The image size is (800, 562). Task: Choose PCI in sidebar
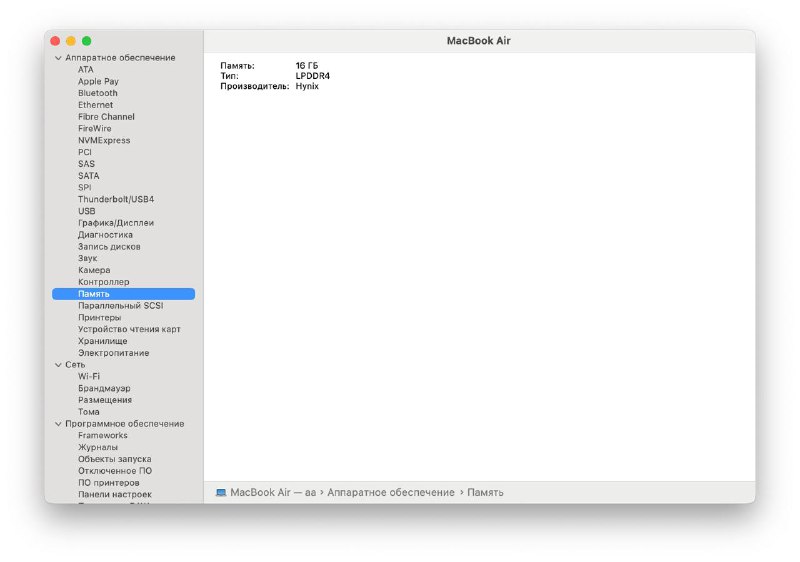point(85,152)
